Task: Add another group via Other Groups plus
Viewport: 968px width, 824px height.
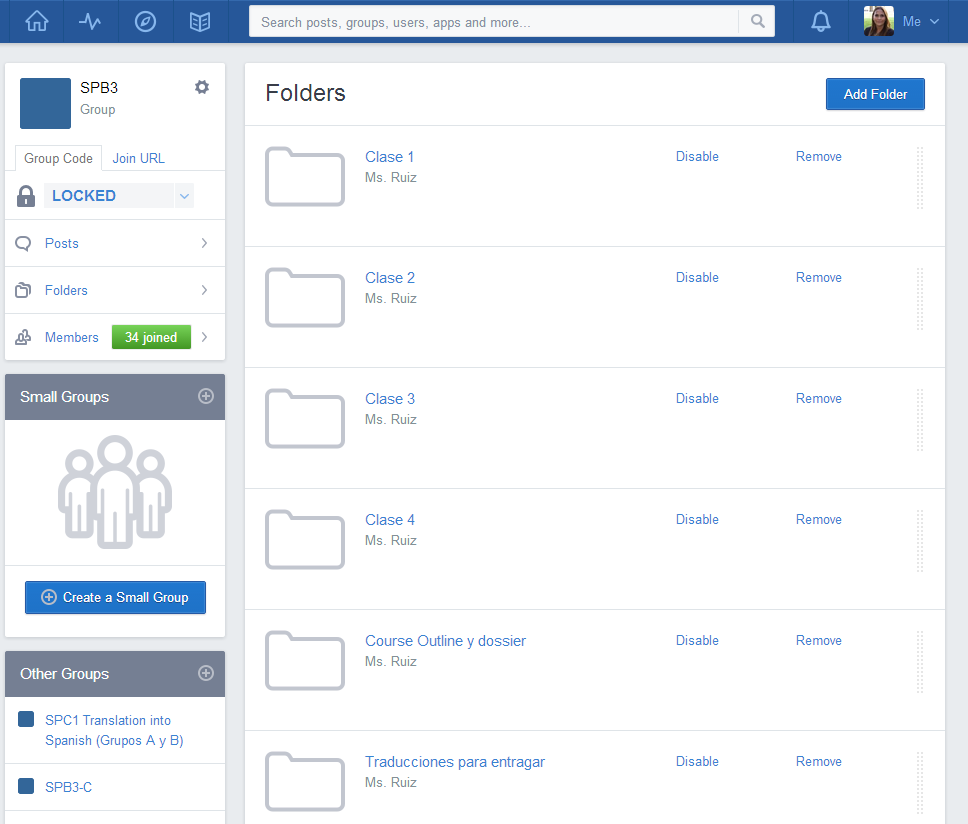Action: [206, 673]
